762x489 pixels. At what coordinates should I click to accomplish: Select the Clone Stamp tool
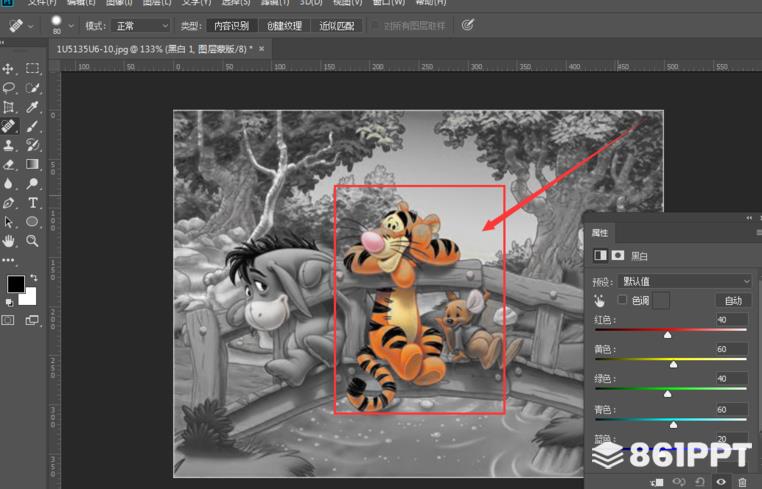coord(8,145)
